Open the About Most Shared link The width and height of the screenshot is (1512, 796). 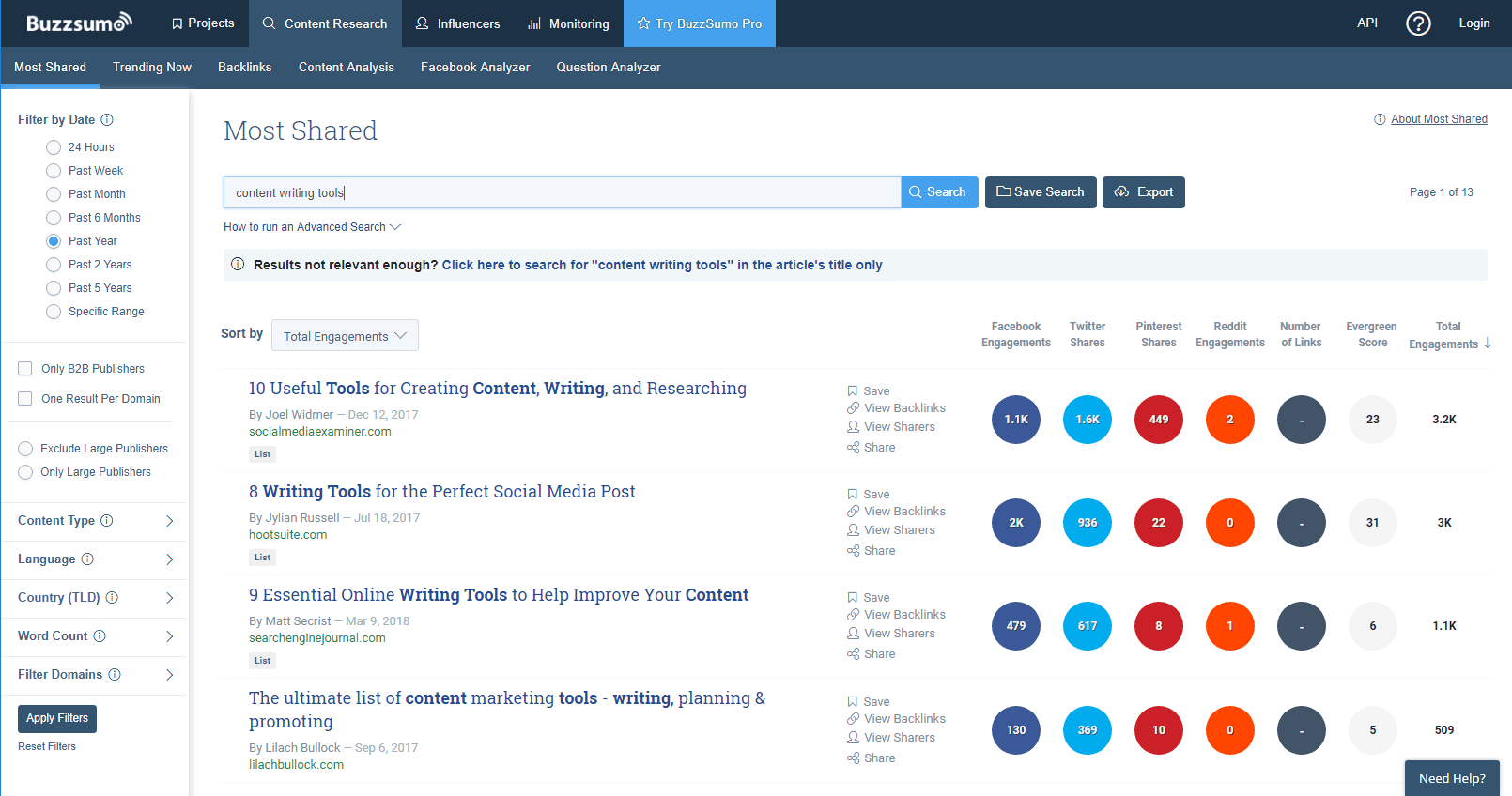(x=1439, y=119)
